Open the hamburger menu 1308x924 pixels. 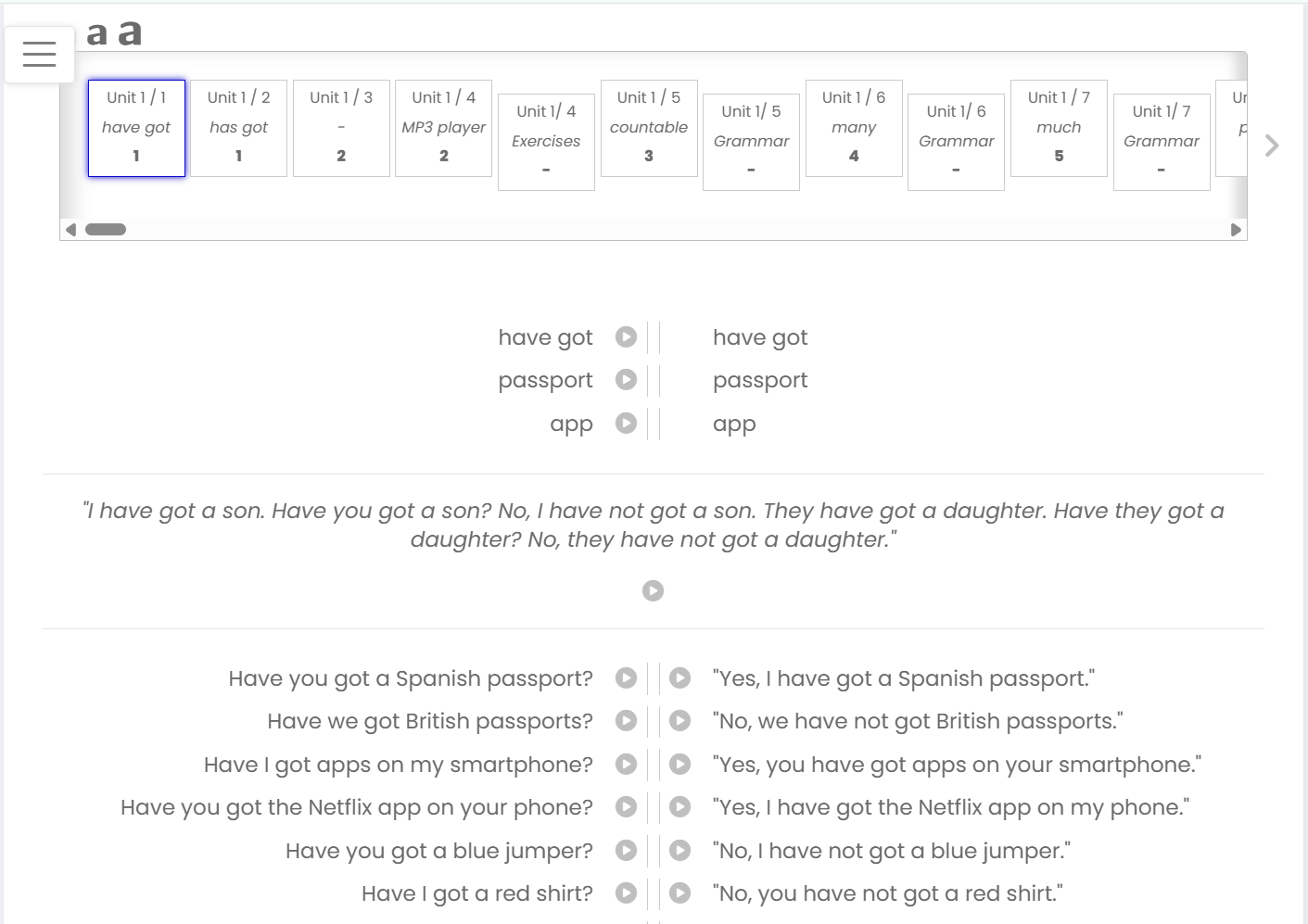click(39, 55)
